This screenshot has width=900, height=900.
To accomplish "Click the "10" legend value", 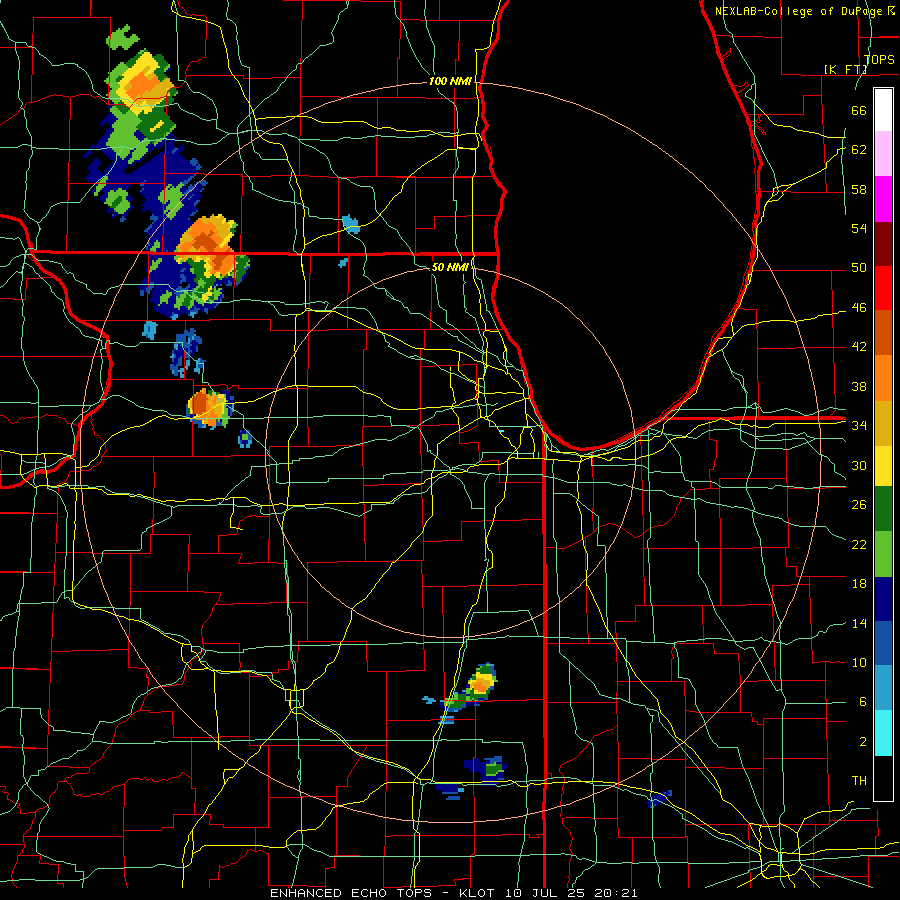I will [859, 663].
